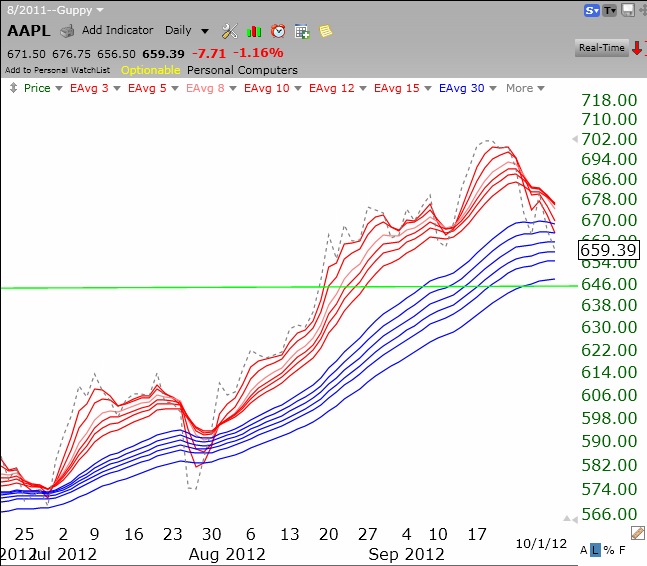Click the Sep 2012 time axis label
The image size is (647, 566).
(x=406, y=554)
